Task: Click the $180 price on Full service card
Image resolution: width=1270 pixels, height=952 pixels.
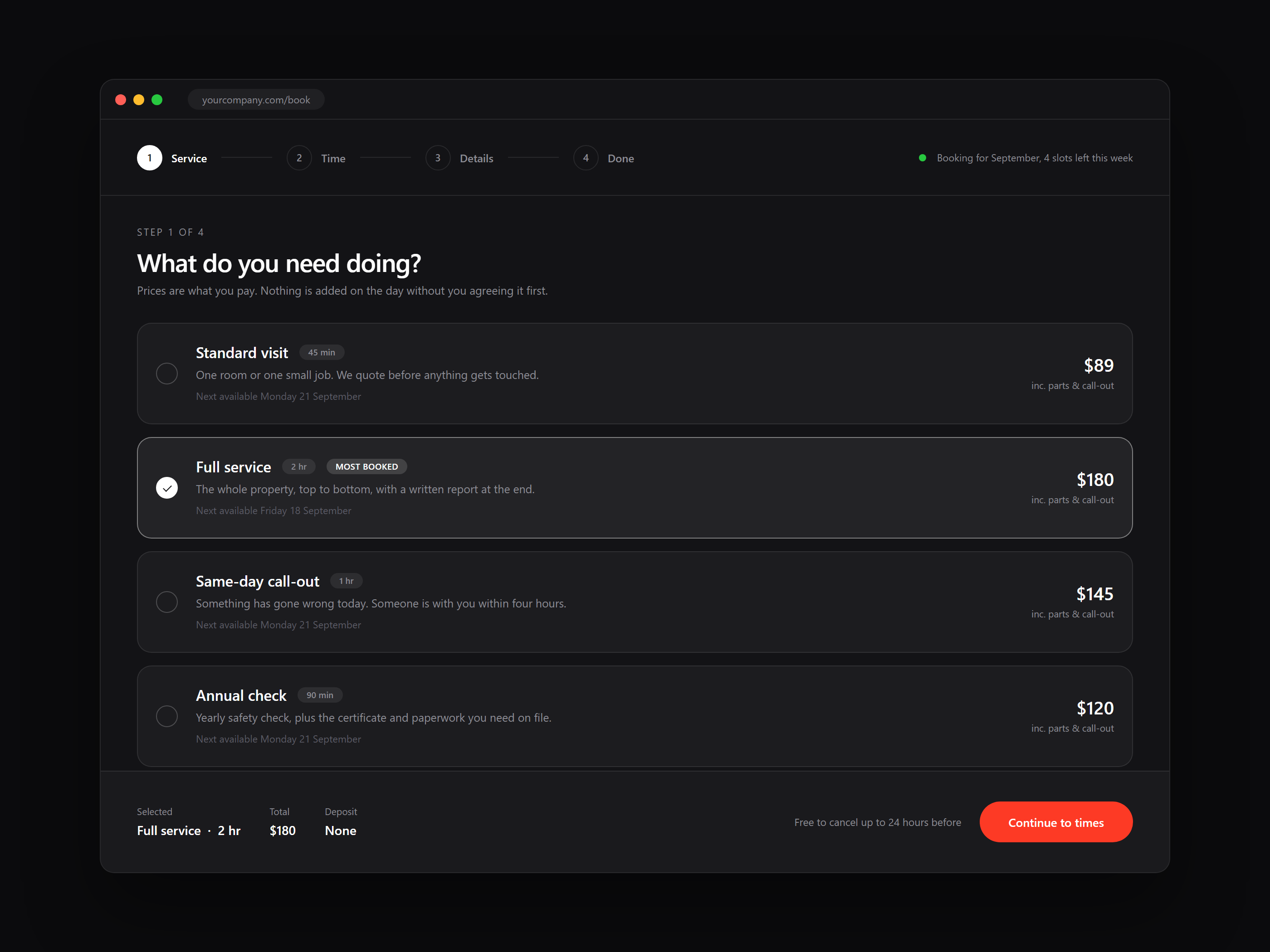Action: coord(1095,479)
